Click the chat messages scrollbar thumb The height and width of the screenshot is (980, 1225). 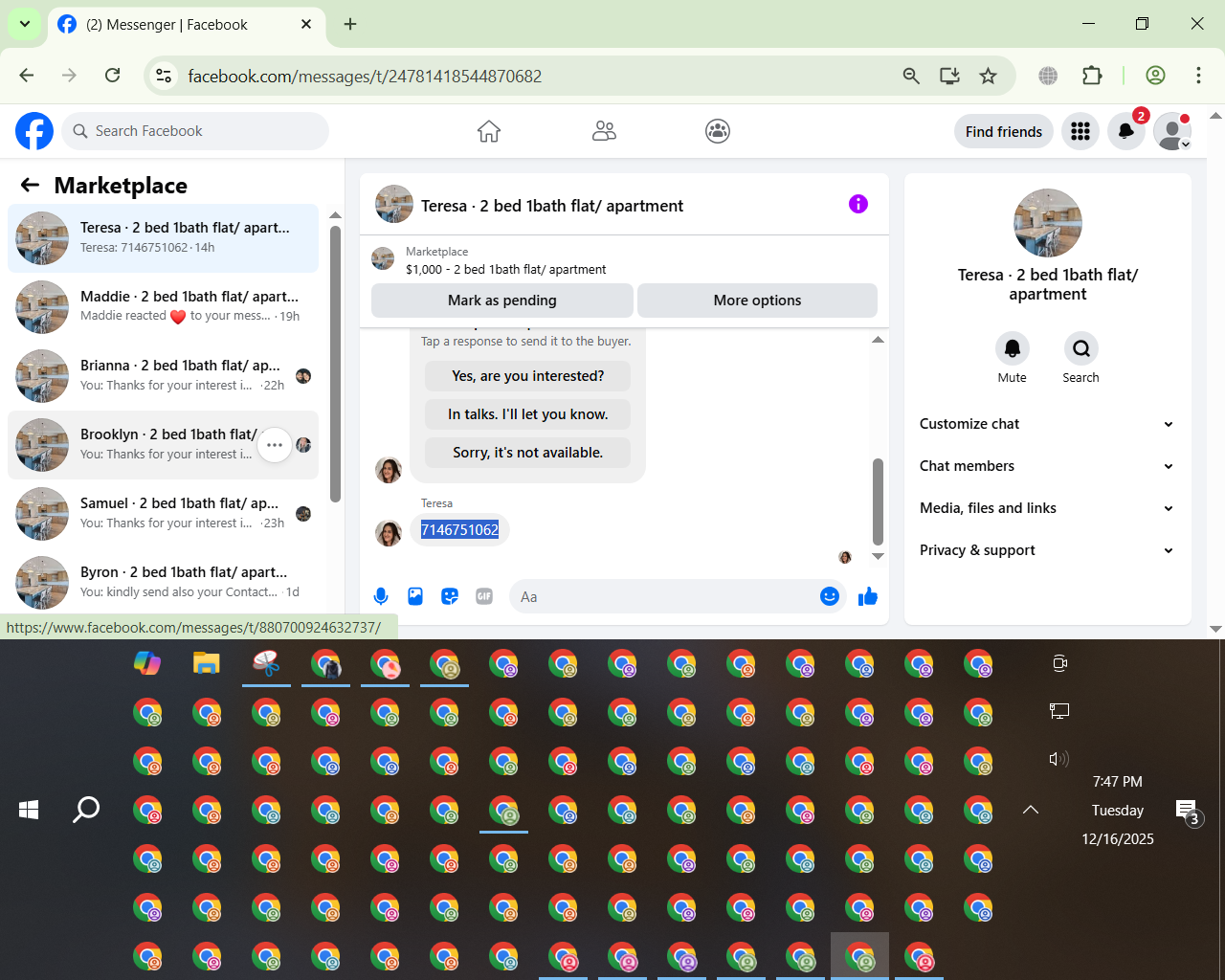coord(878,501)
